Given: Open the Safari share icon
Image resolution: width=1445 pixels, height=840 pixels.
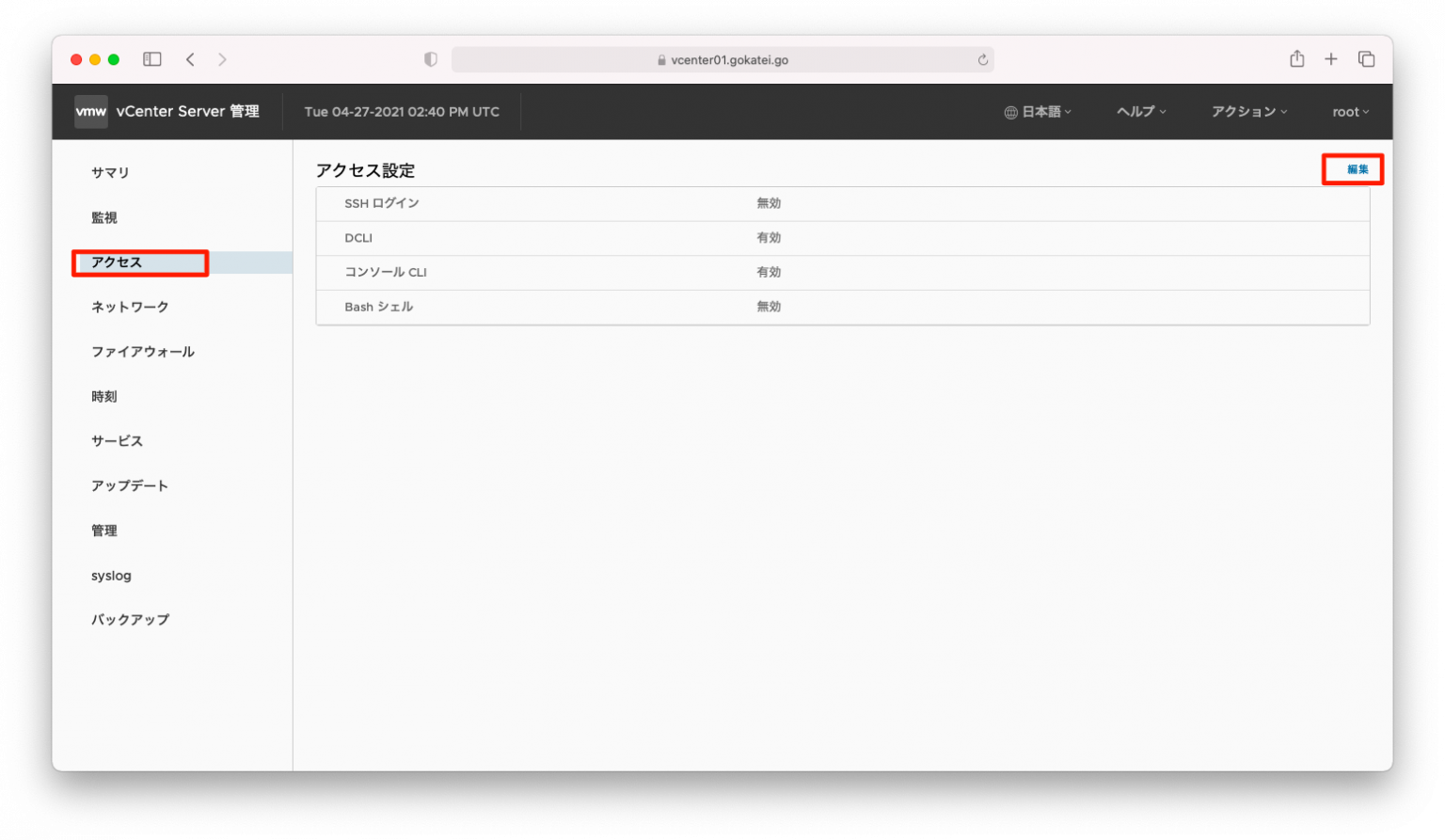Looking at the screenshot, I should click(x=1296, y=59).
